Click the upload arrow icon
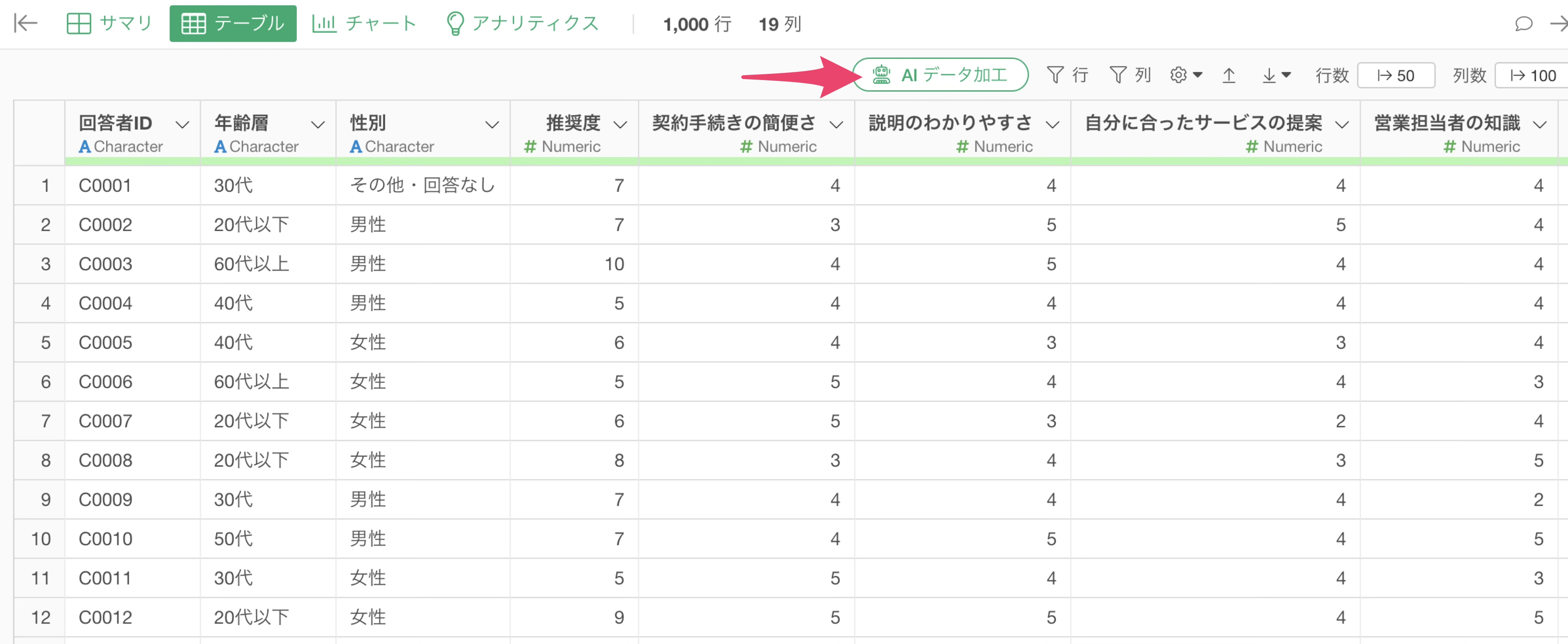 (x=1229, y=76)
